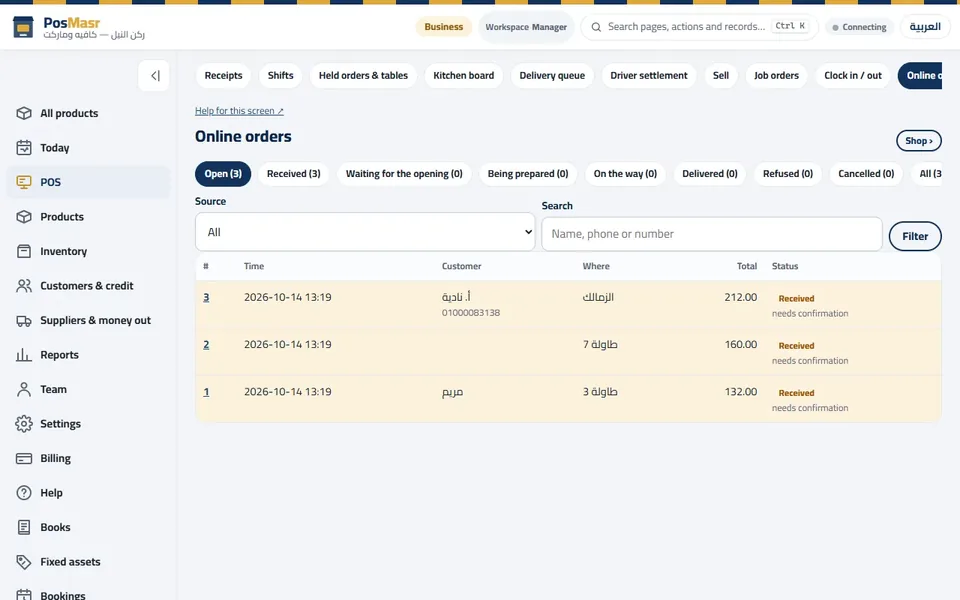
Task: Go to Held orders & tables
Action: pos(363,76)
